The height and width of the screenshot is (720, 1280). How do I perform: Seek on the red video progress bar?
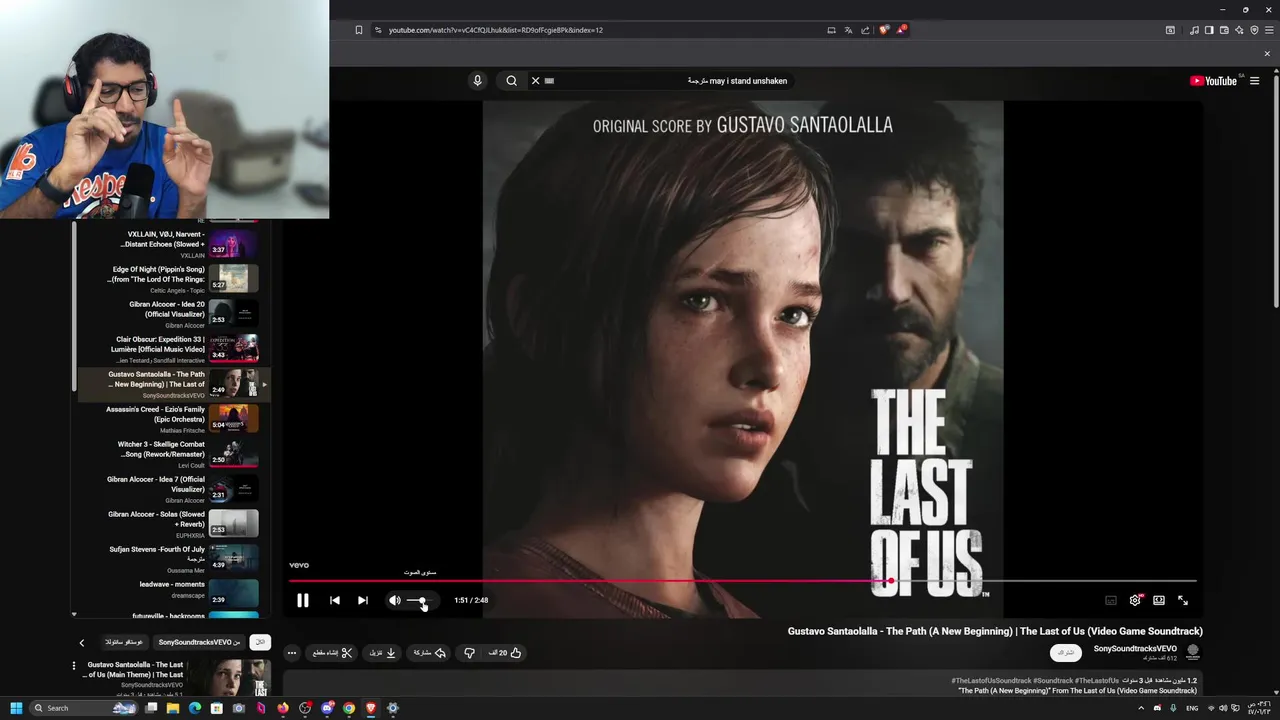coord(742,581)
